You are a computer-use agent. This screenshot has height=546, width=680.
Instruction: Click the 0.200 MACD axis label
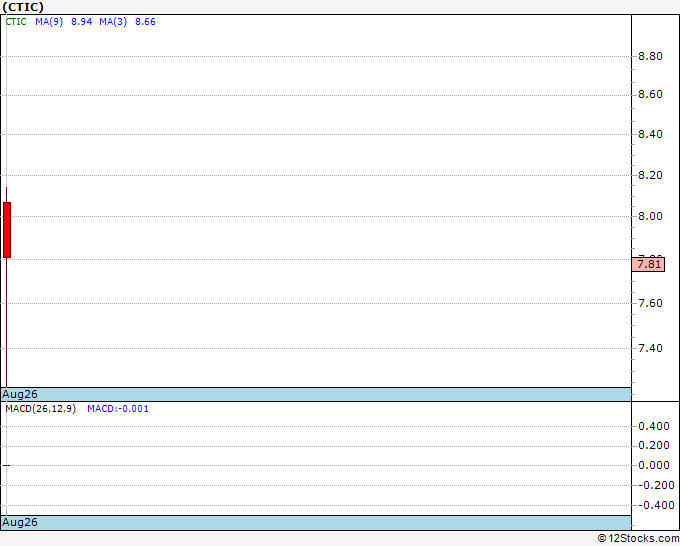654,445
